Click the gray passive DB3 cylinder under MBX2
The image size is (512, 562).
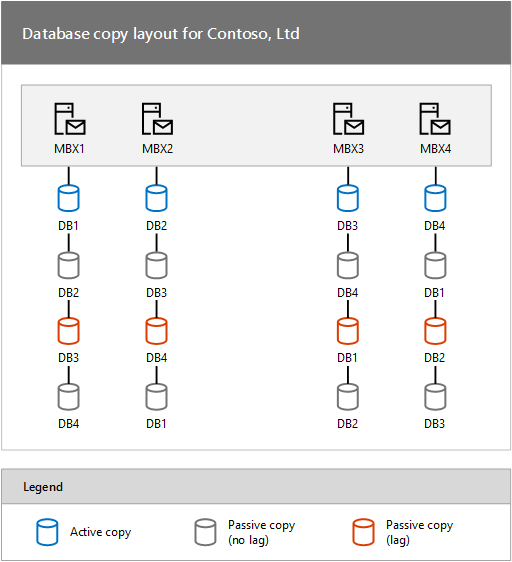(156, 266)
